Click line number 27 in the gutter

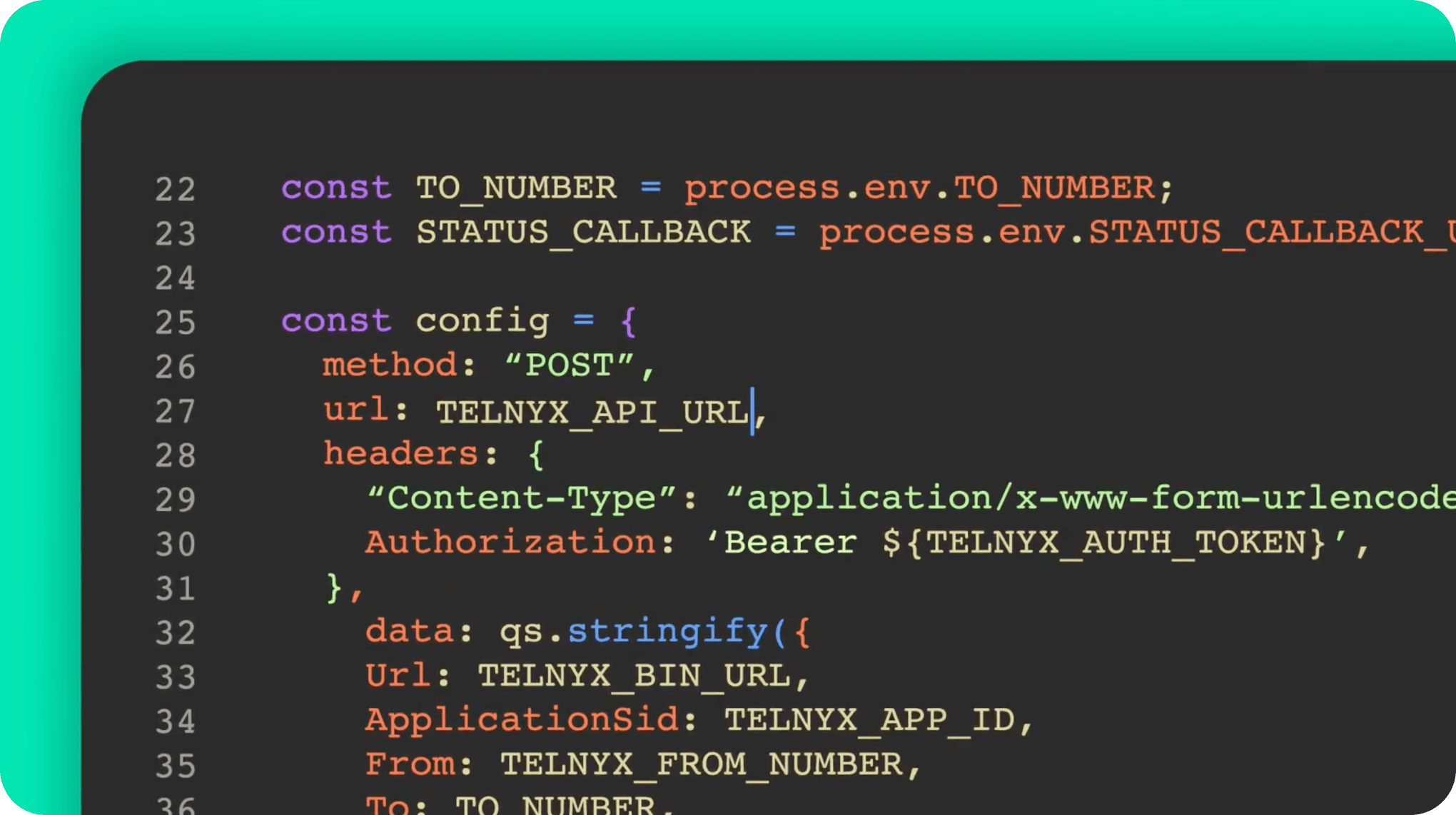[x=176, y=411]
